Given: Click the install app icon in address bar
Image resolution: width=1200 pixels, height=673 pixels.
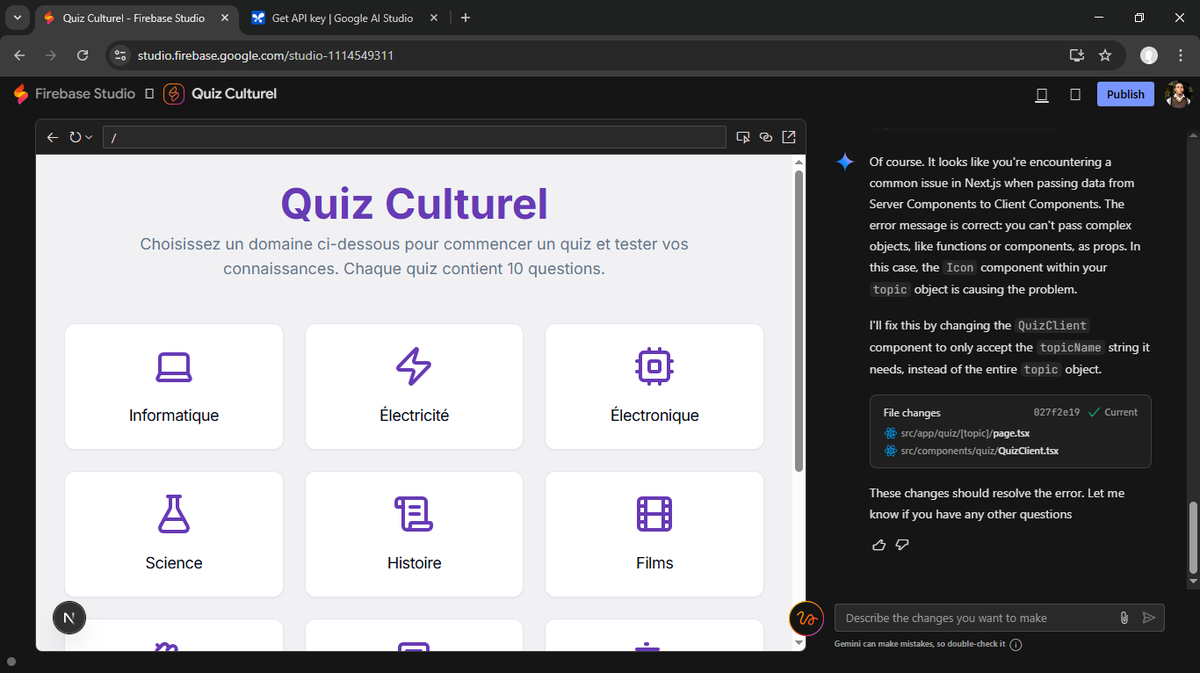Looking at the screenshot, I should pos(1077,55).
